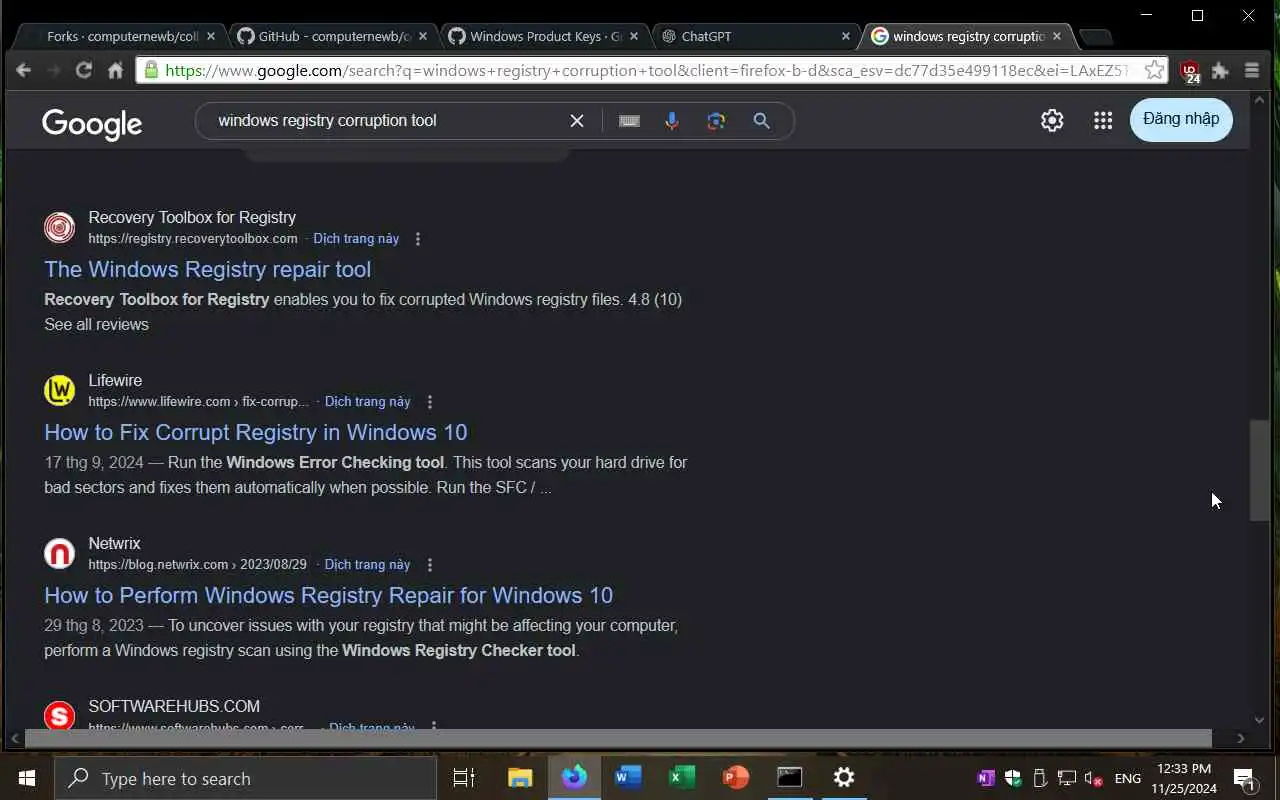This screenshot has height=800, width=1280.
Task: Click the magnifier search button
Action: point(761,121)
